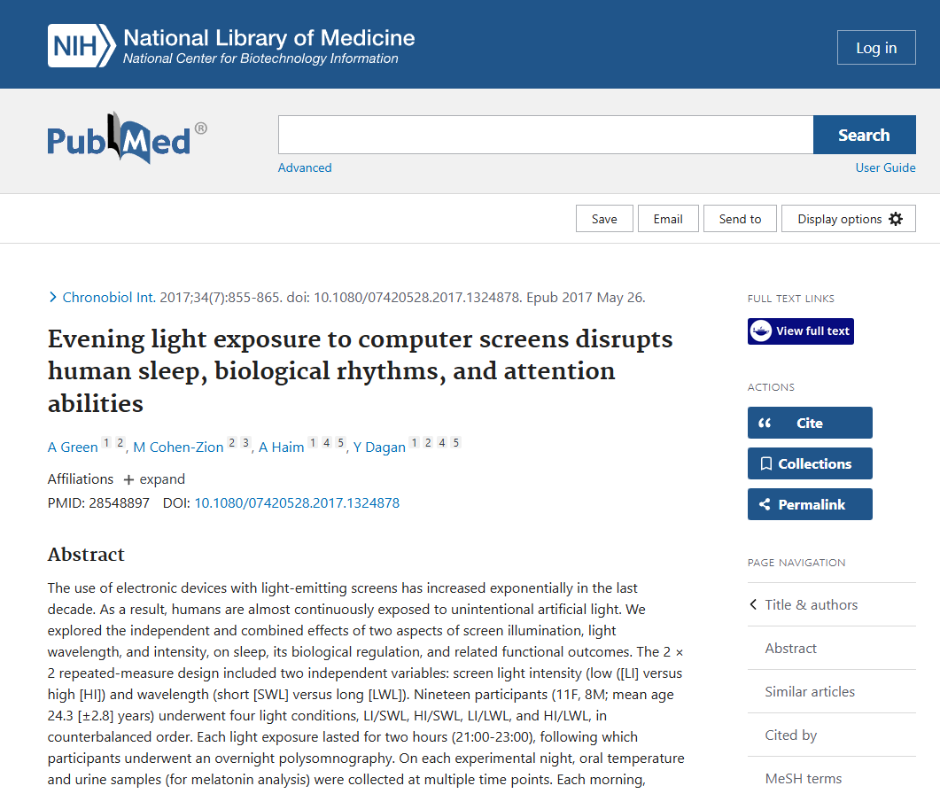The width and height of the screenshot is (940, 788).
Task: Click the back chevron next to Title & authors
Action: pos(754,604)
